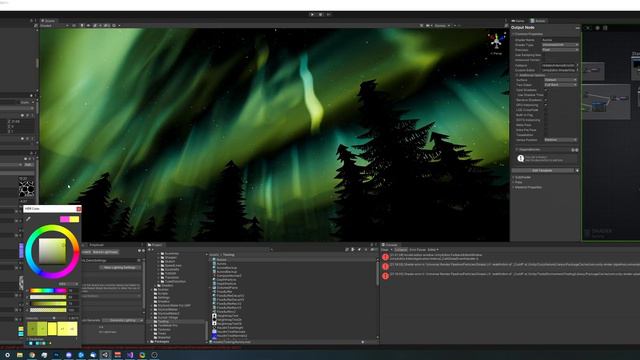Screen dimensions: 640x360
Task: Toggle the GPU Instancing checkbox
Action: [x=546, y=105]
